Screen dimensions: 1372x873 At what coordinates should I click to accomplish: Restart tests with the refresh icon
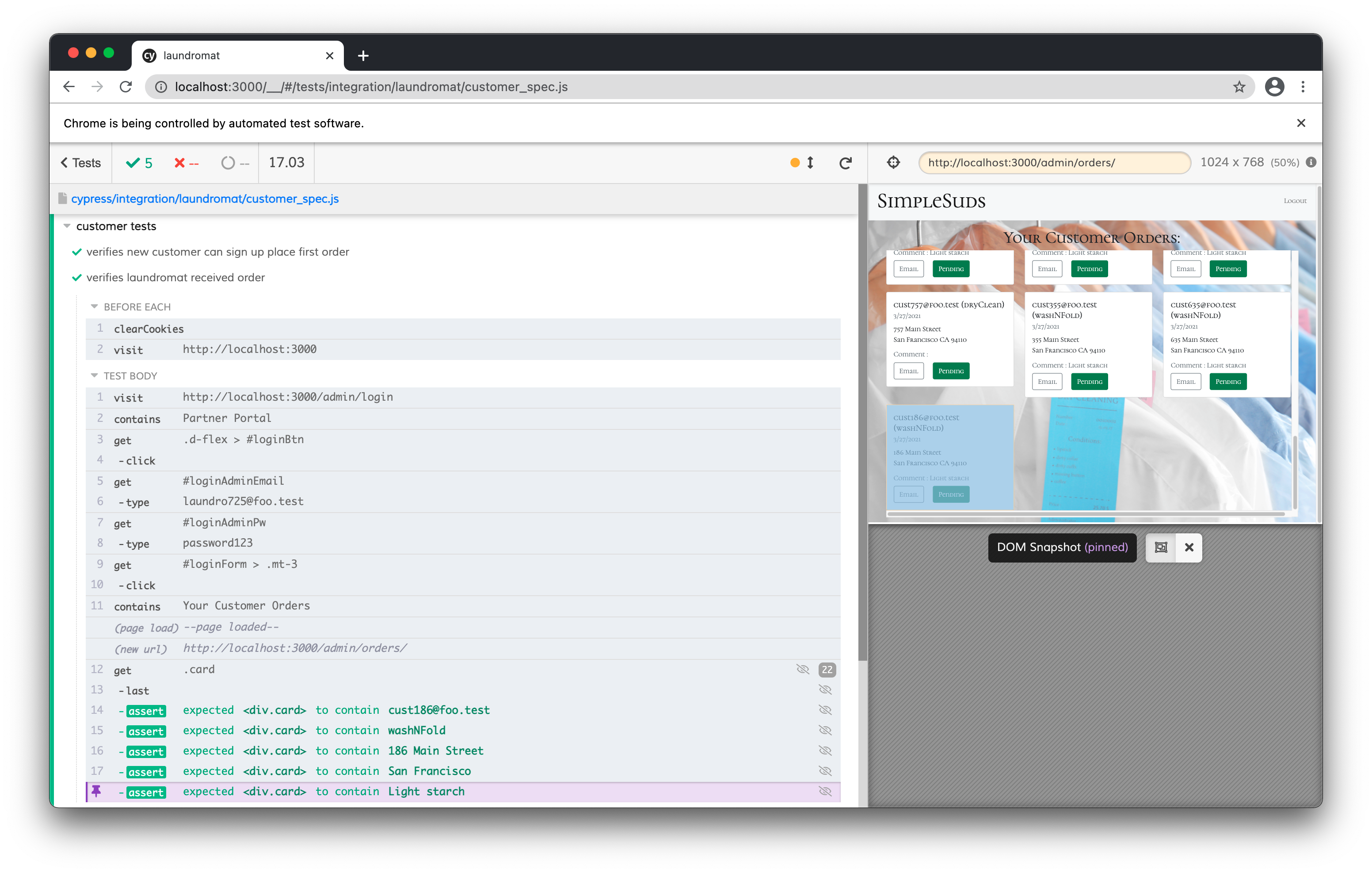(x=846, y=162)
